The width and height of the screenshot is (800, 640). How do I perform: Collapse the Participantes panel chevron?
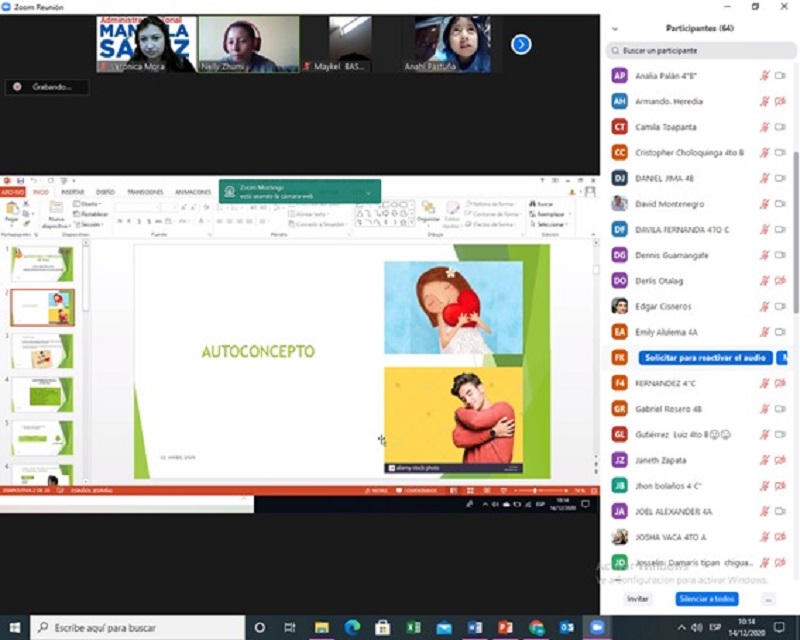tap(615, 29)
